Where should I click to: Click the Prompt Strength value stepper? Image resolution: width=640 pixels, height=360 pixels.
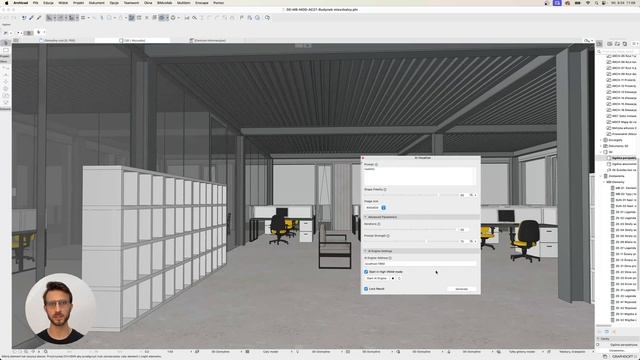tap(475, 241)
